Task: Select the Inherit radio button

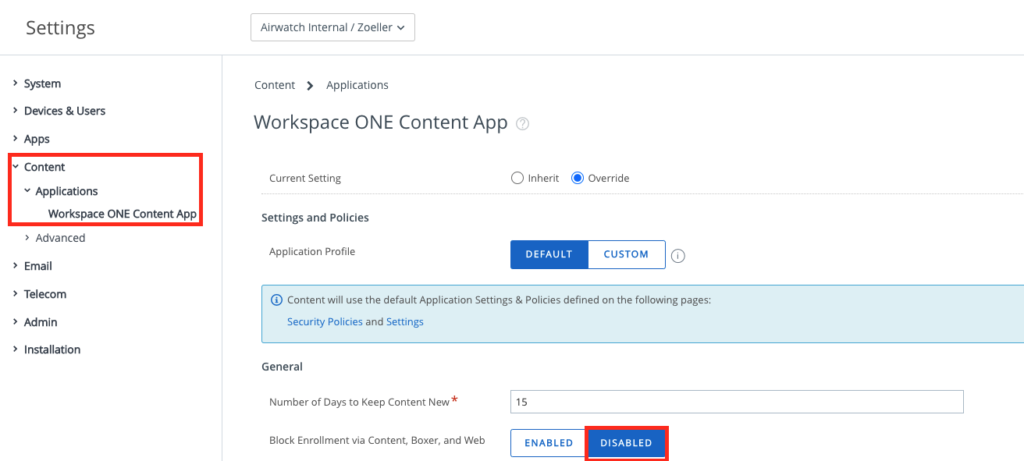Action: (517, 178)
